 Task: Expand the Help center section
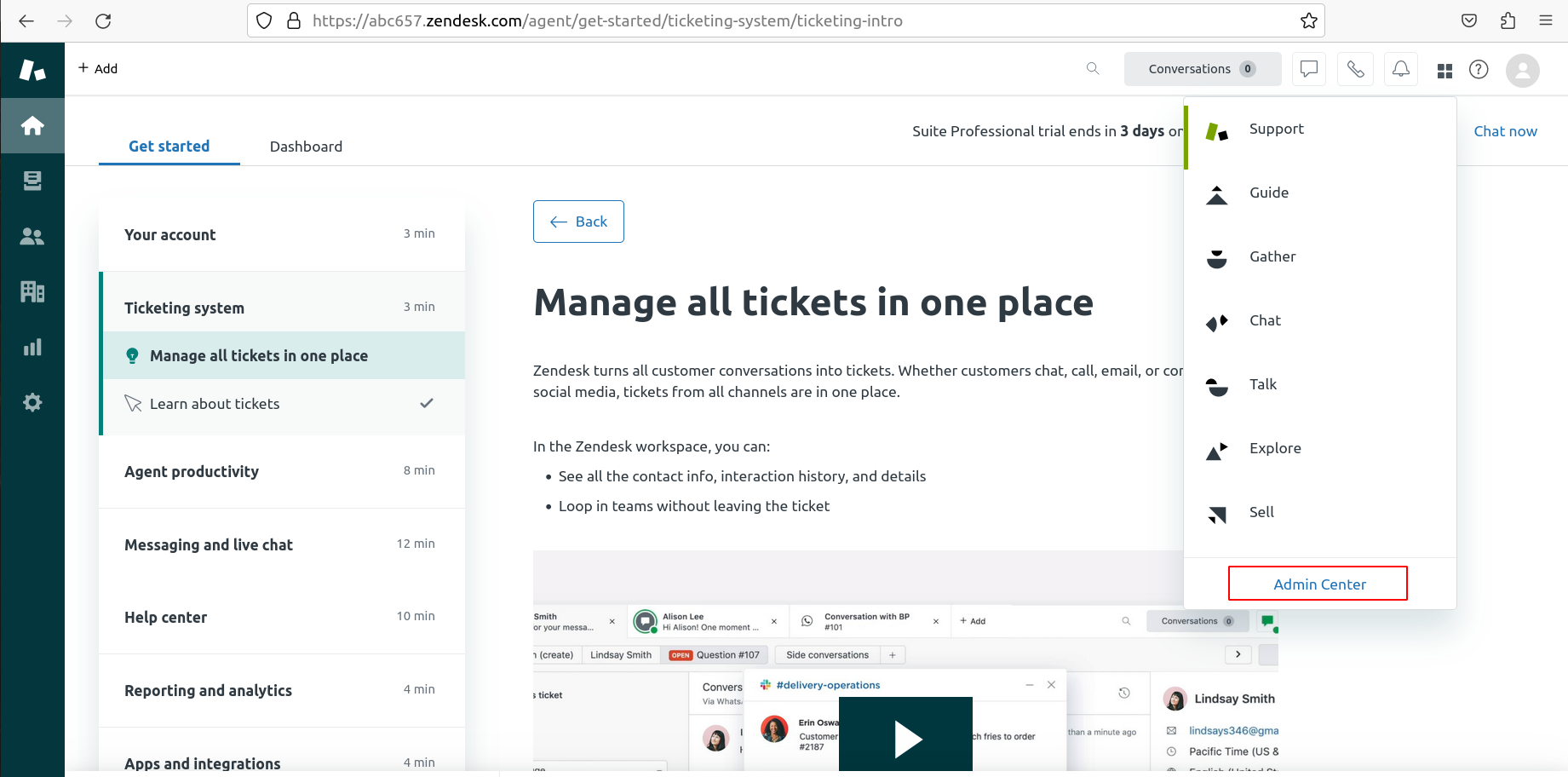click(x=282, y=617)
